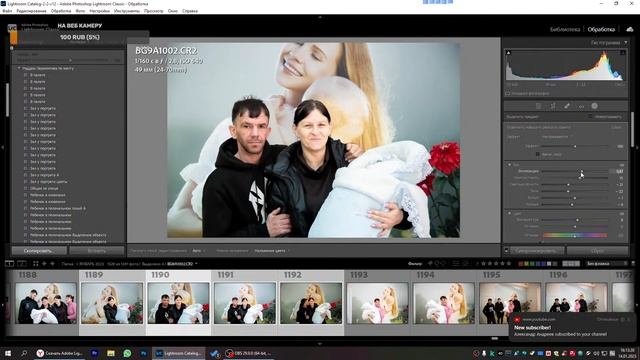Select thumbnail 1193 in filmstrip

pos(377,303)
